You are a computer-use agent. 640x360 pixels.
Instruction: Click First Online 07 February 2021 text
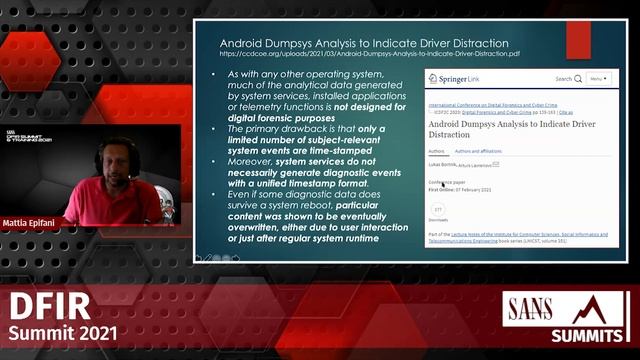[460, 189]
